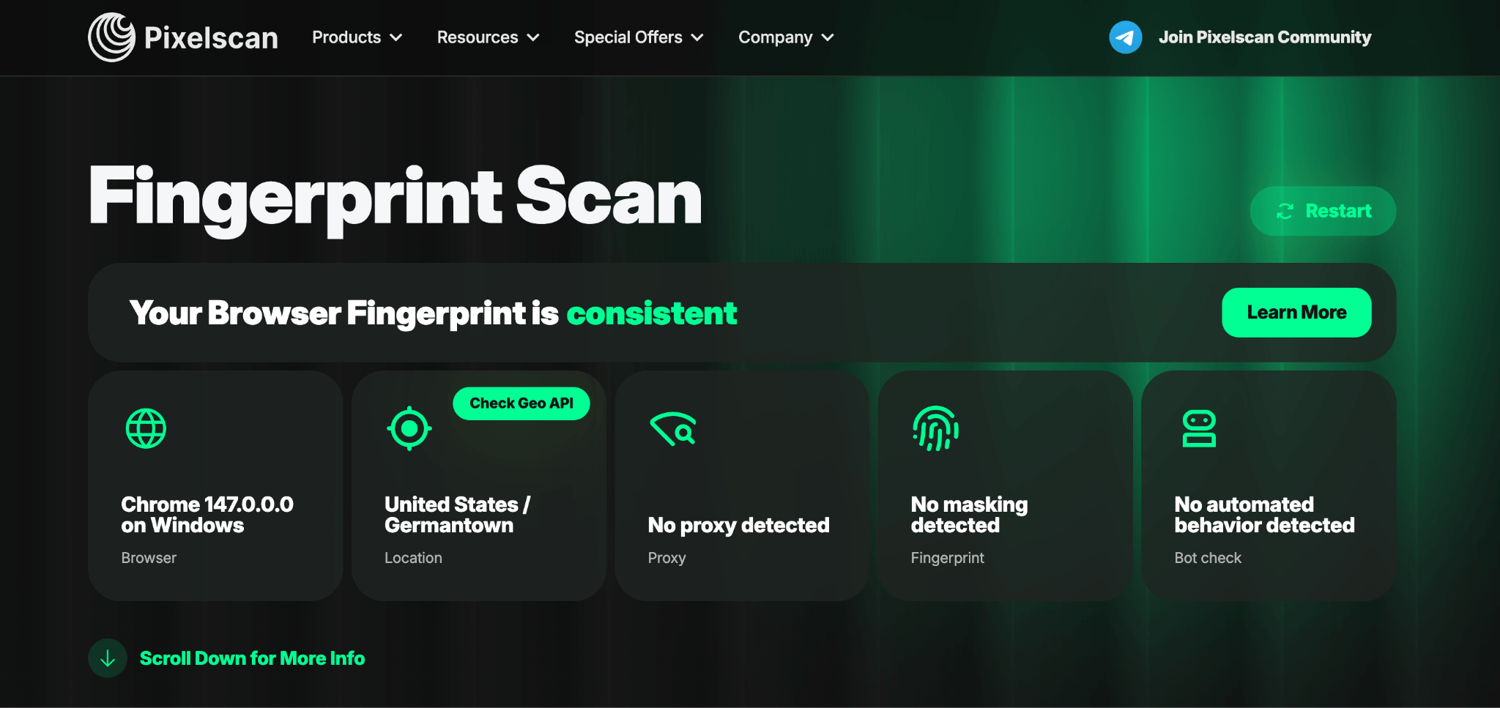Click 'Your Browser Fingerprint is' text
The width and height of the screenshot is (1500, 708).
tap(344, 313)
